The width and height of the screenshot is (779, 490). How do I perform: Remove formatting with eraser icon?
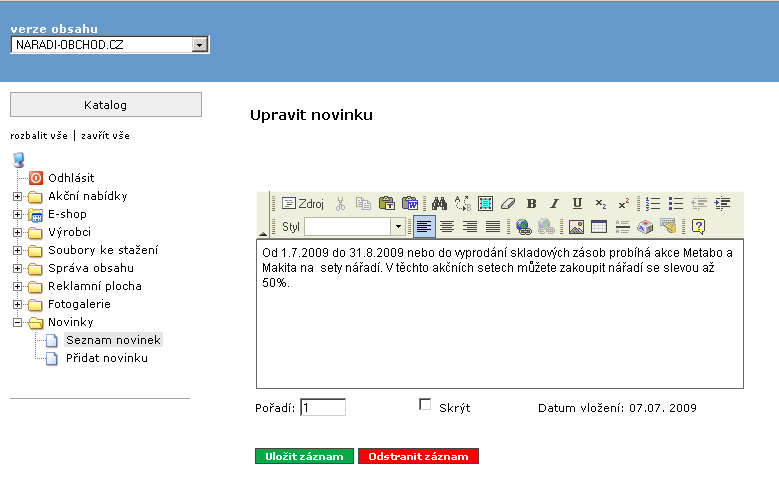508,203
